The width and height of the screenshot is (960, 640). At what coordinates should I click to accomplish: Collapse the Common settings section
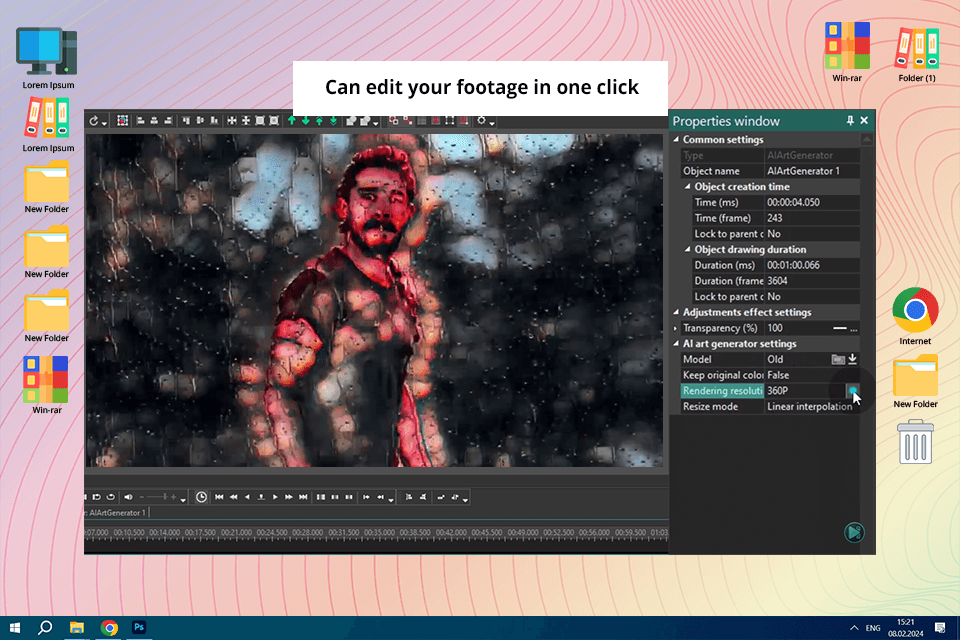(x=677, y=140)
